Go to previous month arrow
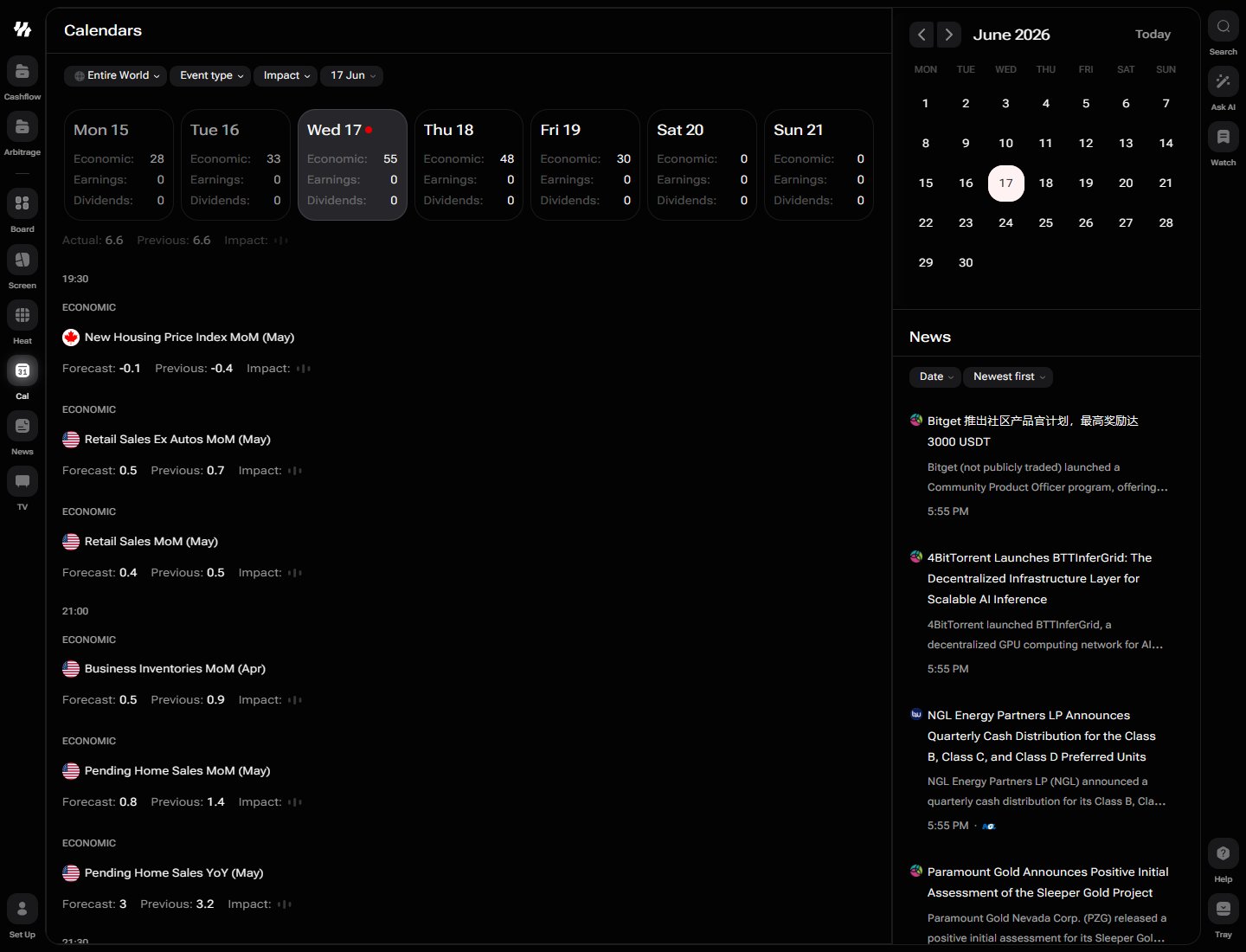Image resolution: width=1246 pixels, height=952 pixels. pyautogui.click(x=922, y=35)
